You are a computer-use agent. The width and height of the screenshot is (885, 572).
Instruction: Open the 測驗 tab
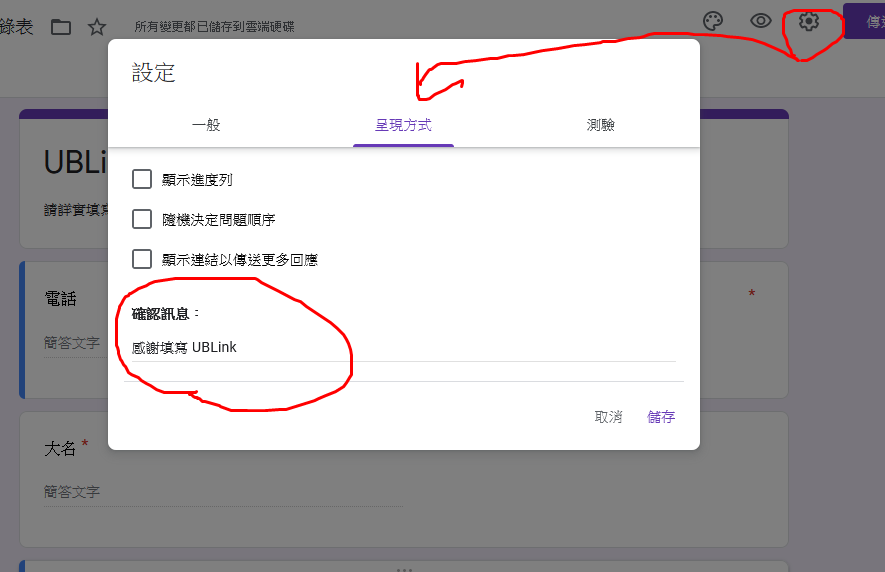pos(601,125)
